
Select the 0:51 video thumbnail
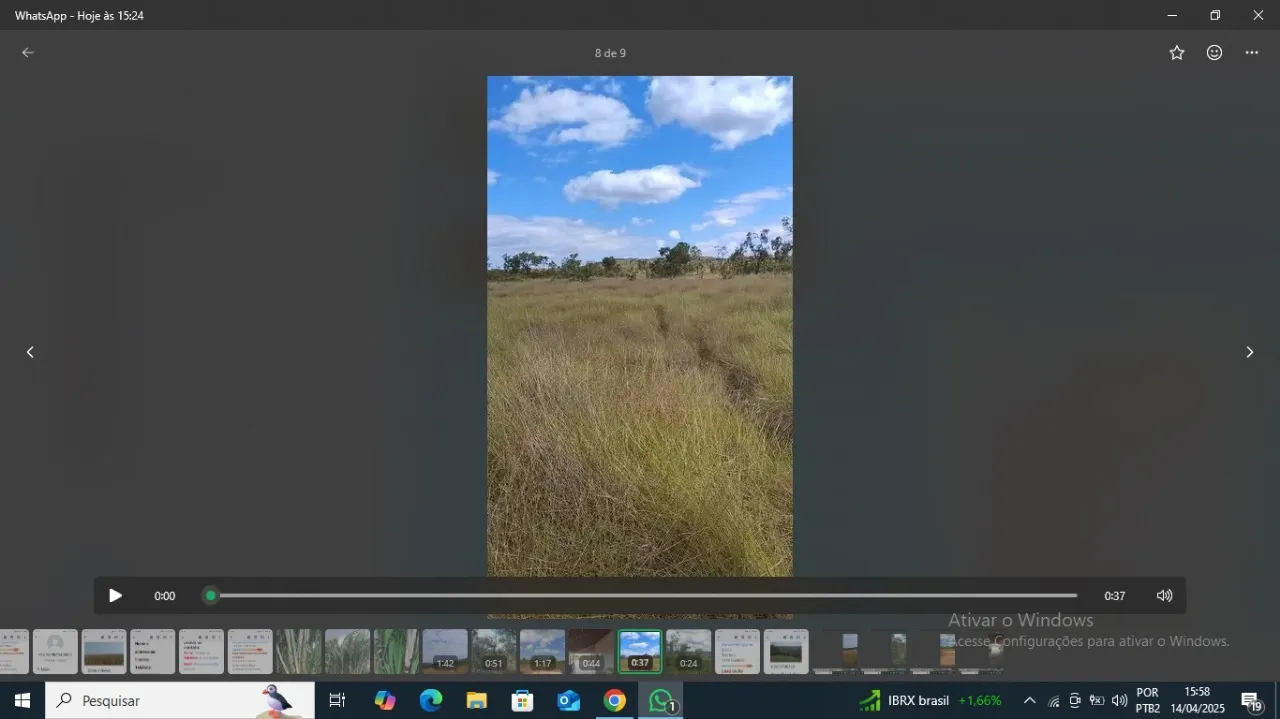494,651
